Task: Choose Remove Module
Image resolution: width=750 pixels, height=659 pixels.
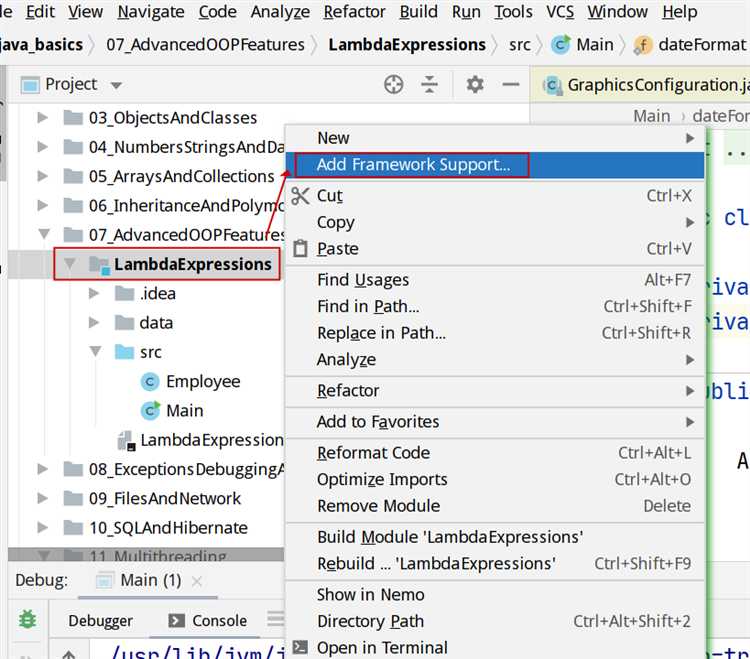Action: tap(495, 506)
